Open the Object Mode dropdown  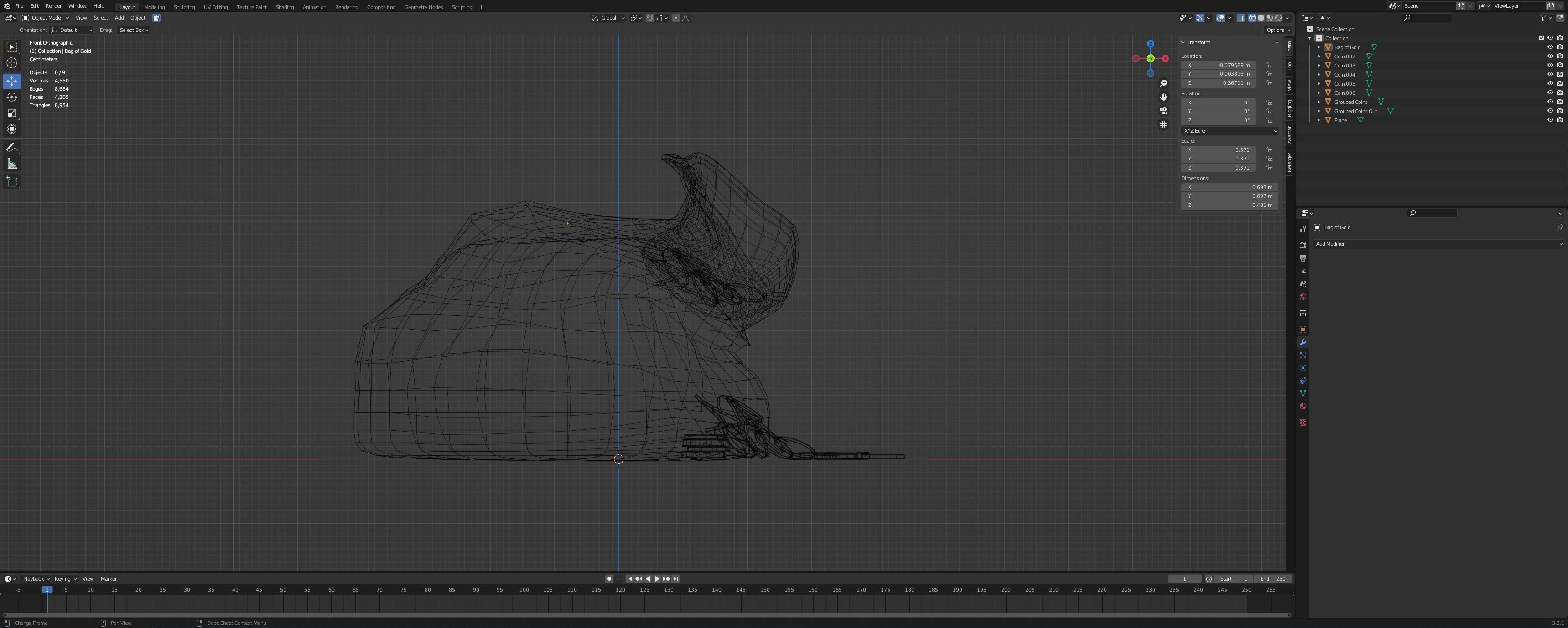[46, 18]
